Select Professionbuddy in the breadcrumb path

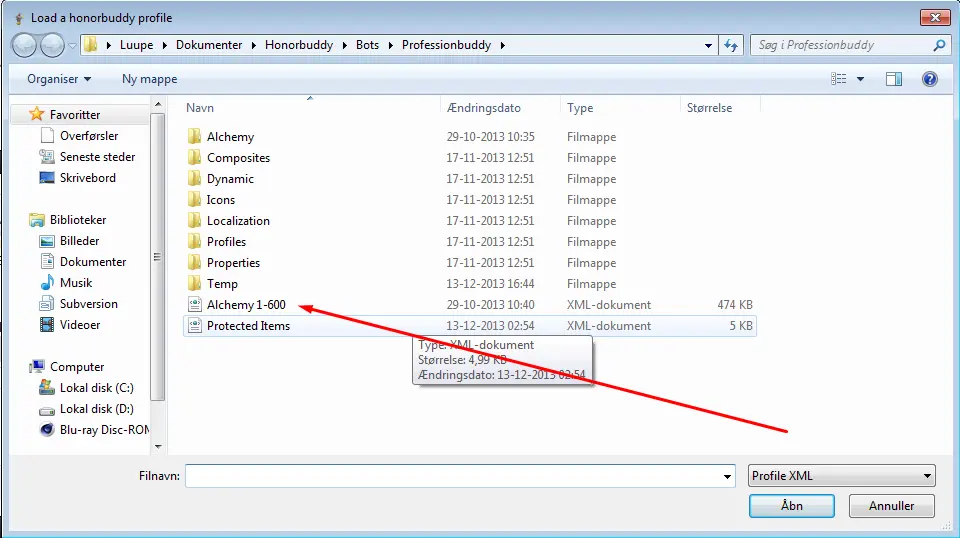[446, 45]
